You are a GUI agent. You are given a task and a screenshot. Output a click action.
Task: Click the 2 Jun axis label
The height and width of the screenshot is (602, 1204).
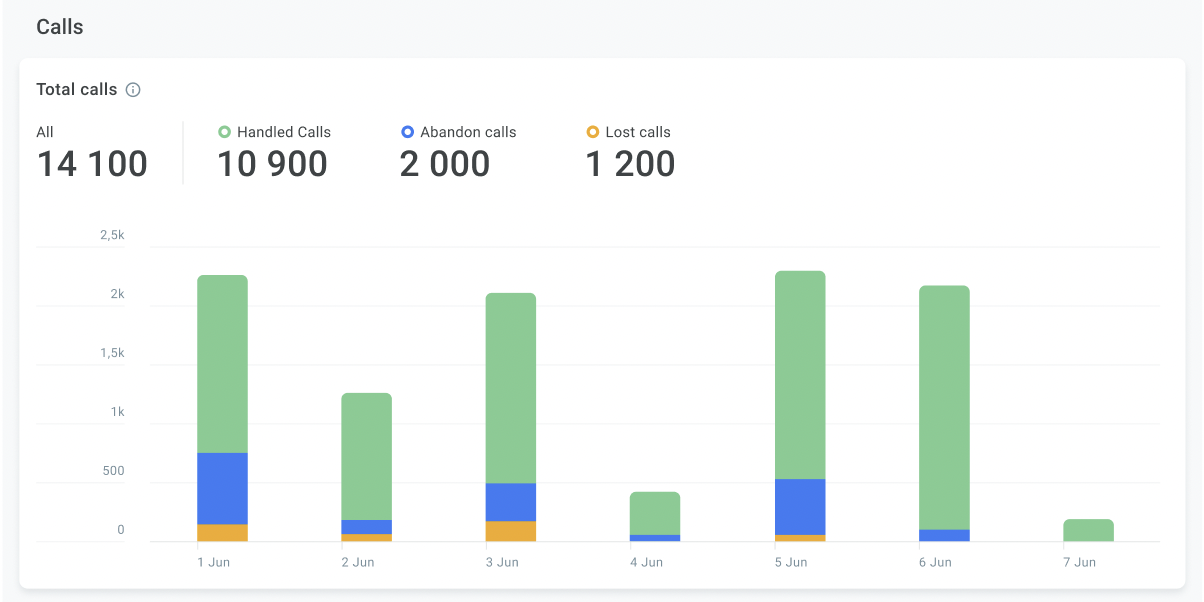357,563
